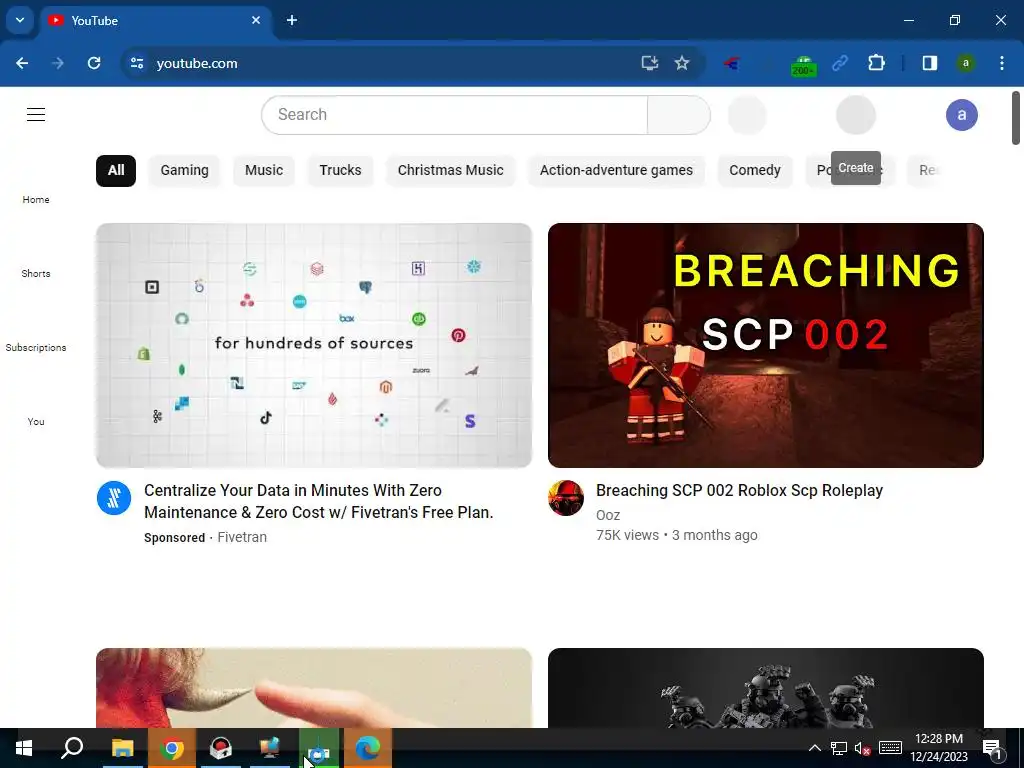Click the voice search circle button
This screenshot has width=1024, height=768.
[746, 115]
